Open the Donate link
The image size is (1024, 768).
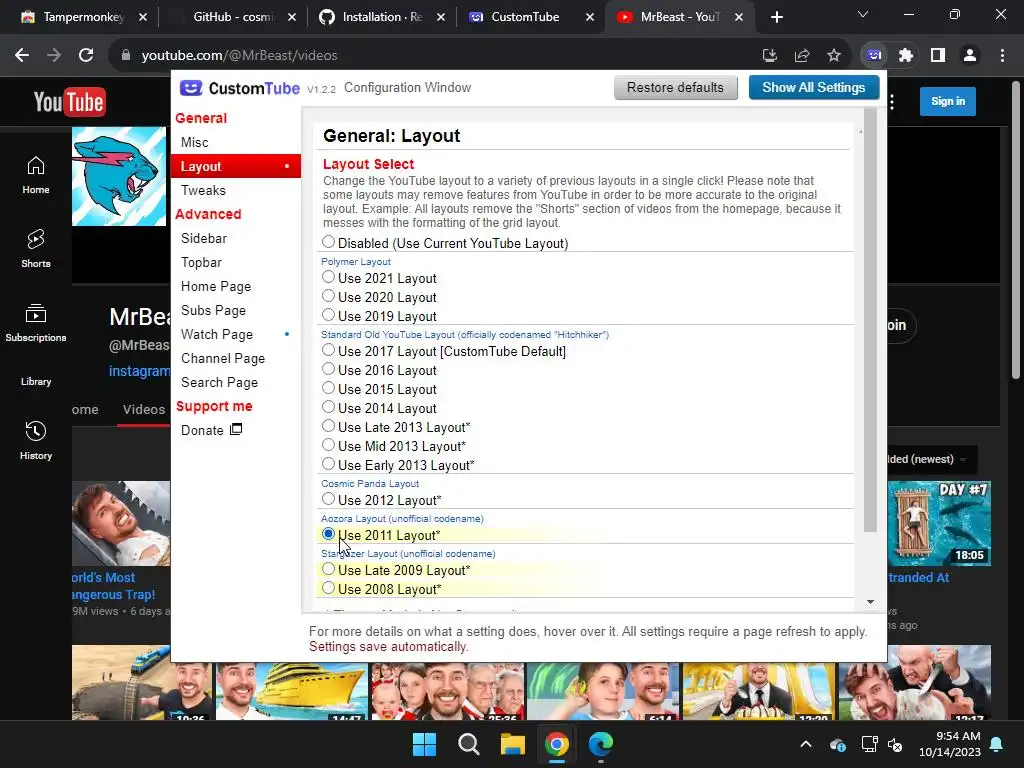click(x=212, y=430)
